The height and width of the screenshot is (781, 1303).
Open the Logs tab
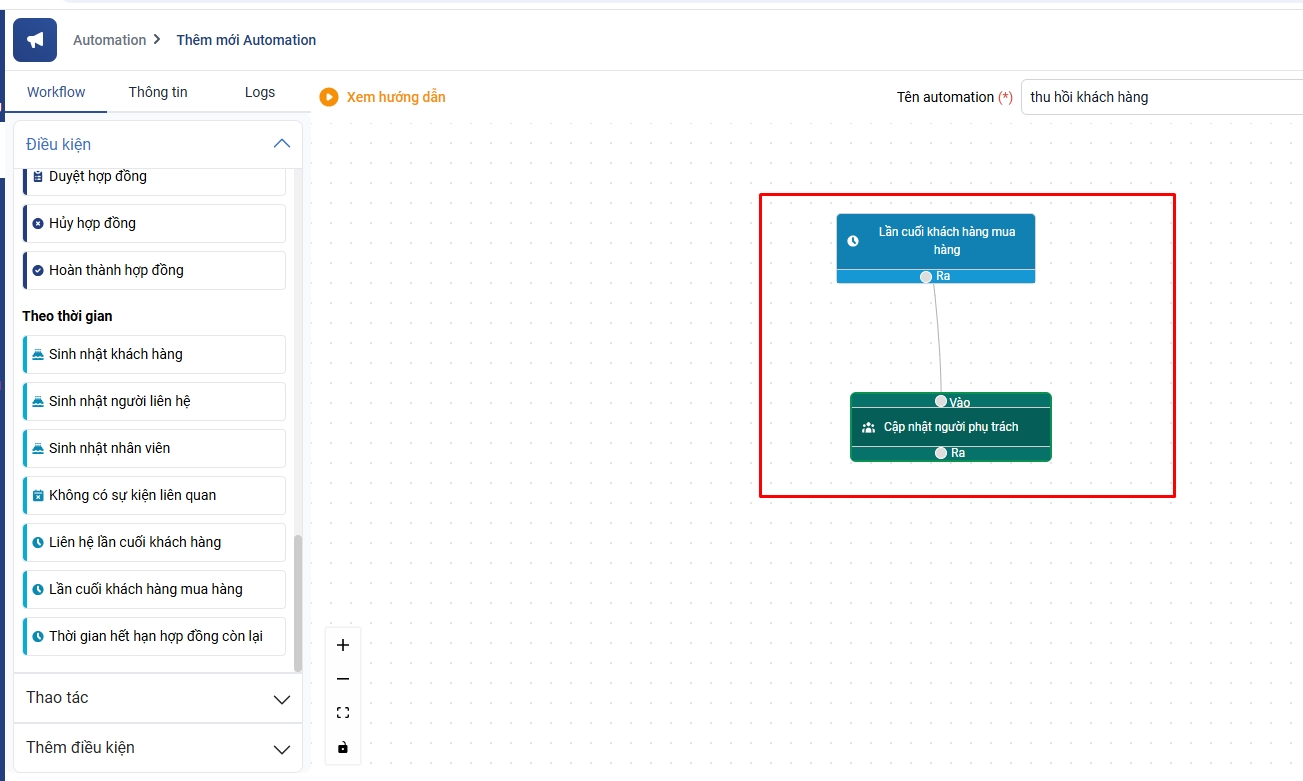pyautogui.click(x=260, y=92)
